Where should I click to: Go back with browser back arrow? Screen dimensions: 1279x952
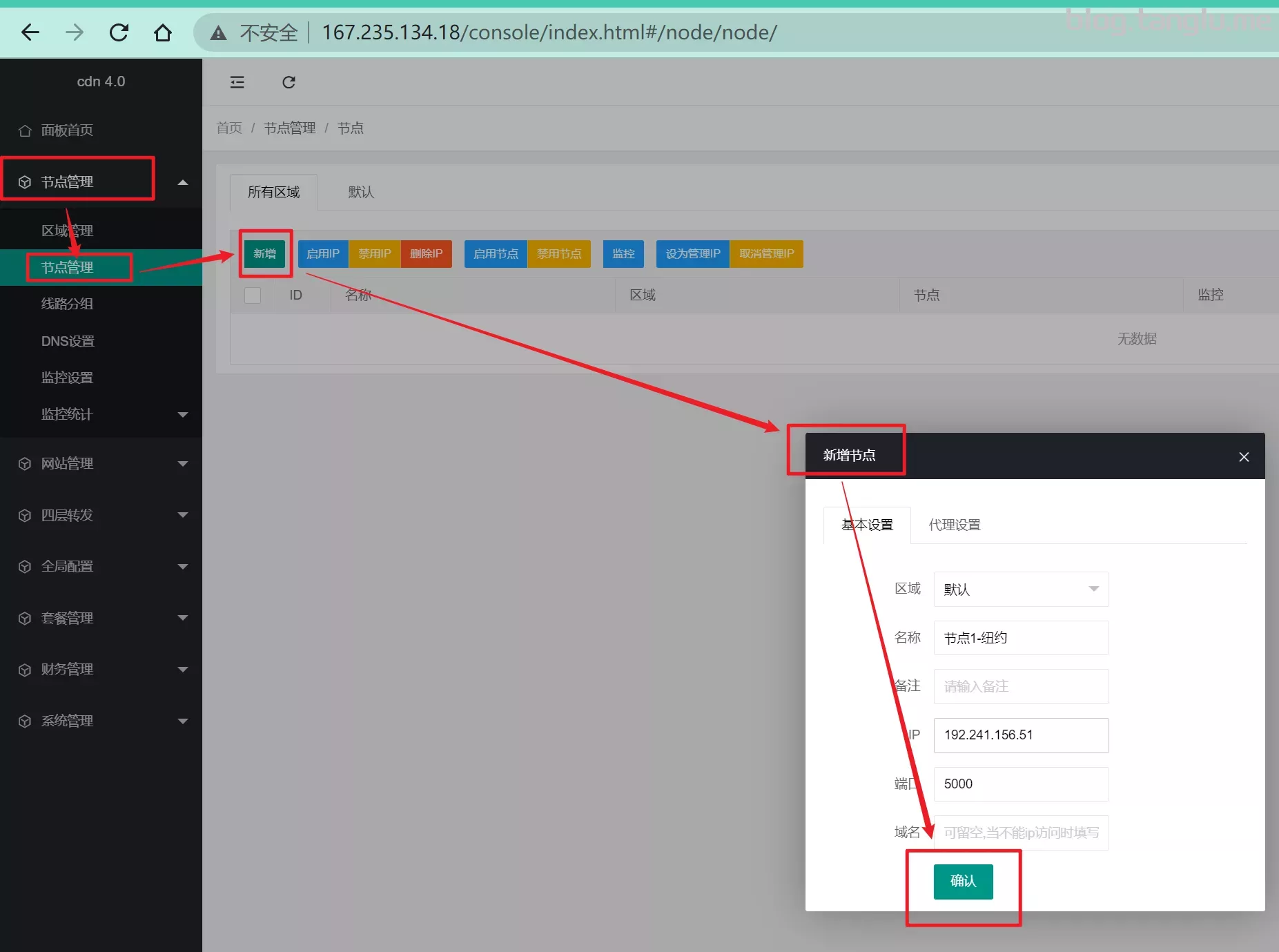click(30, 32)
